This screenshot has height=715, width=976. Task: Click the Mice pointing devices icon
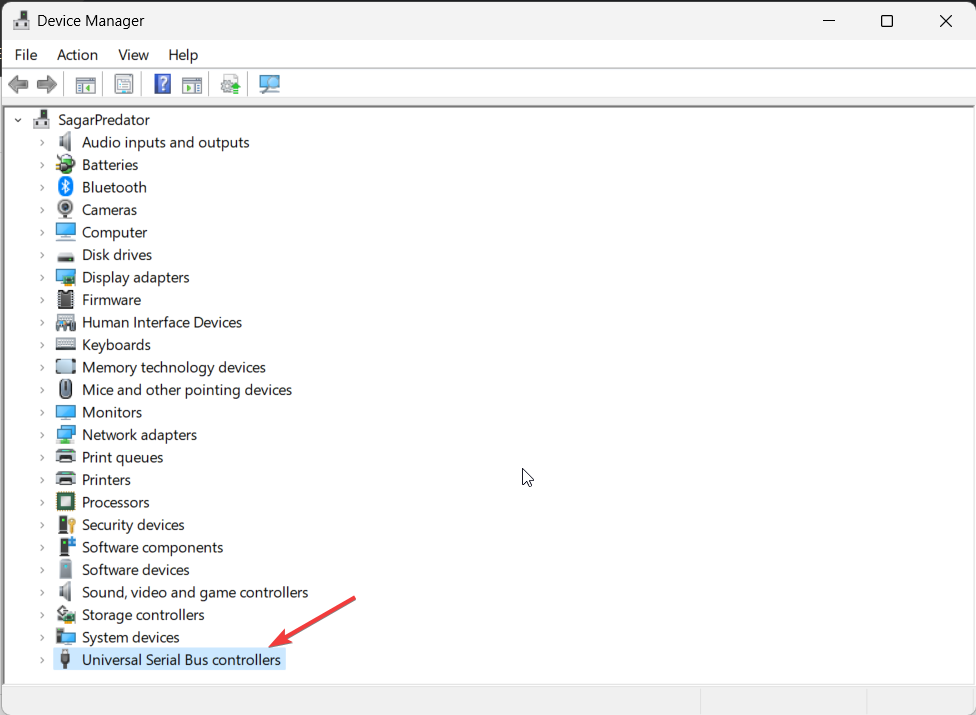pos(65,389)
